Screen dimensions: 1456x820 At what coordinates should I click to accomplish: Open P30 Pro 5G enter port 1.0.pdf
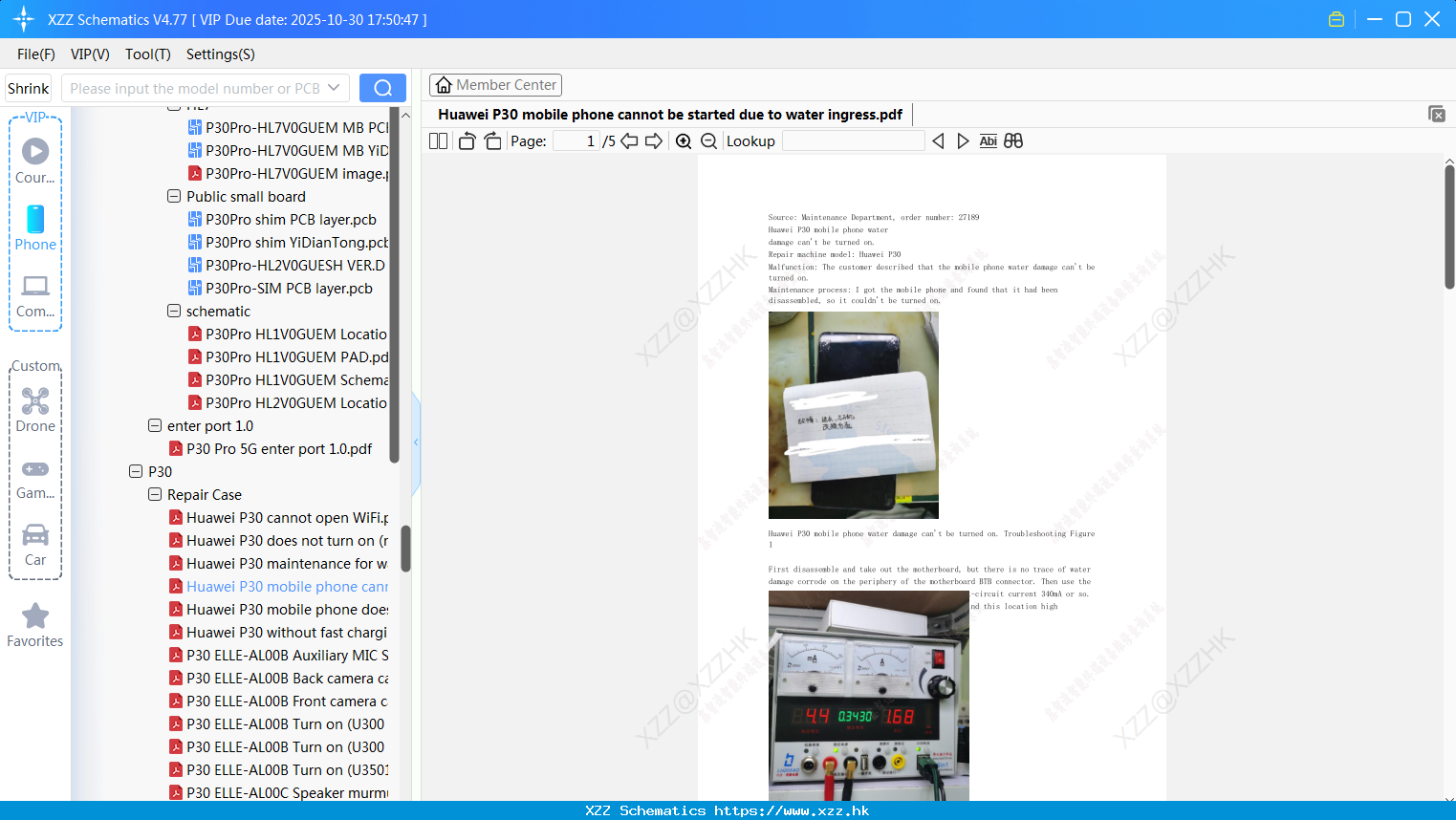(270, 449)
